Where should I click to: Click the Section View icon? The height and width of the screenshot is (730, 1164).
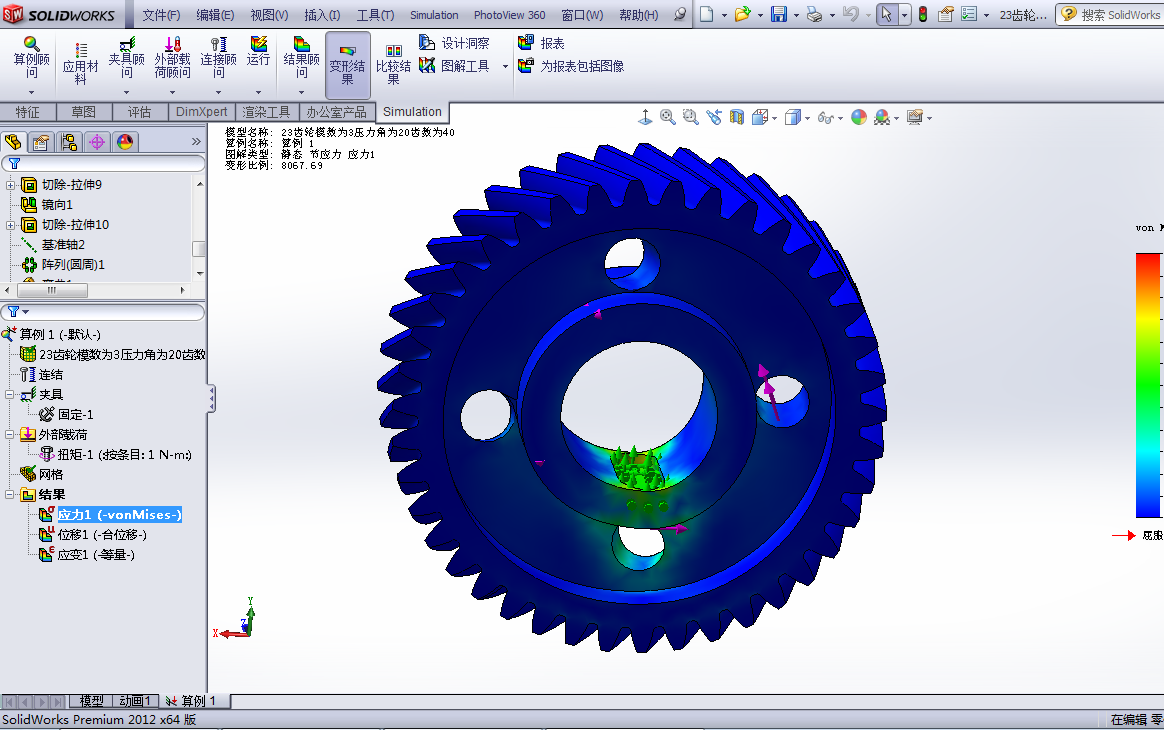(x=736, y=117)
